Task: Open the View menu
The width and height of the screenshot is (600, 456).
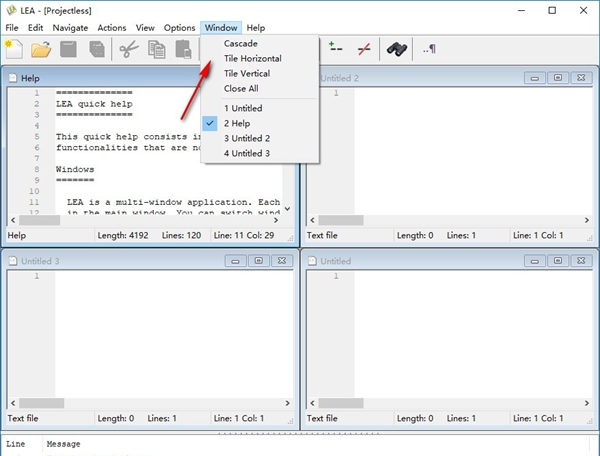Action: (145, 28)
